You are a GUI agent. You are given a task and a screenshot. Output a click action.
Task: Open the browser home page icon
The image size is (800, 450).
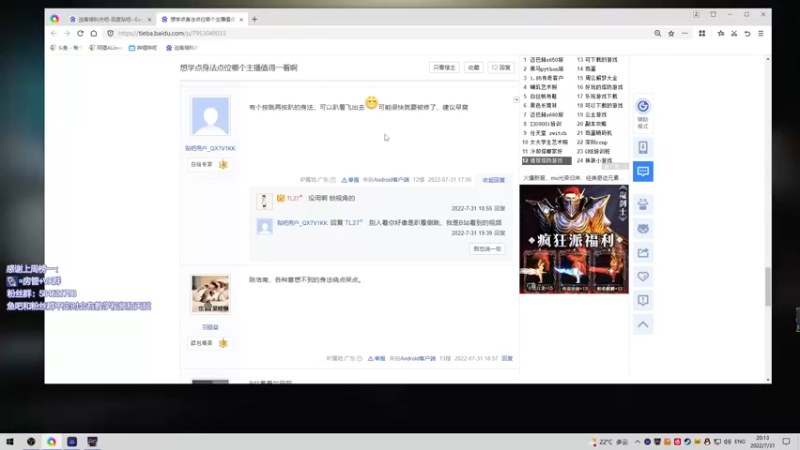tap(94, 33)
